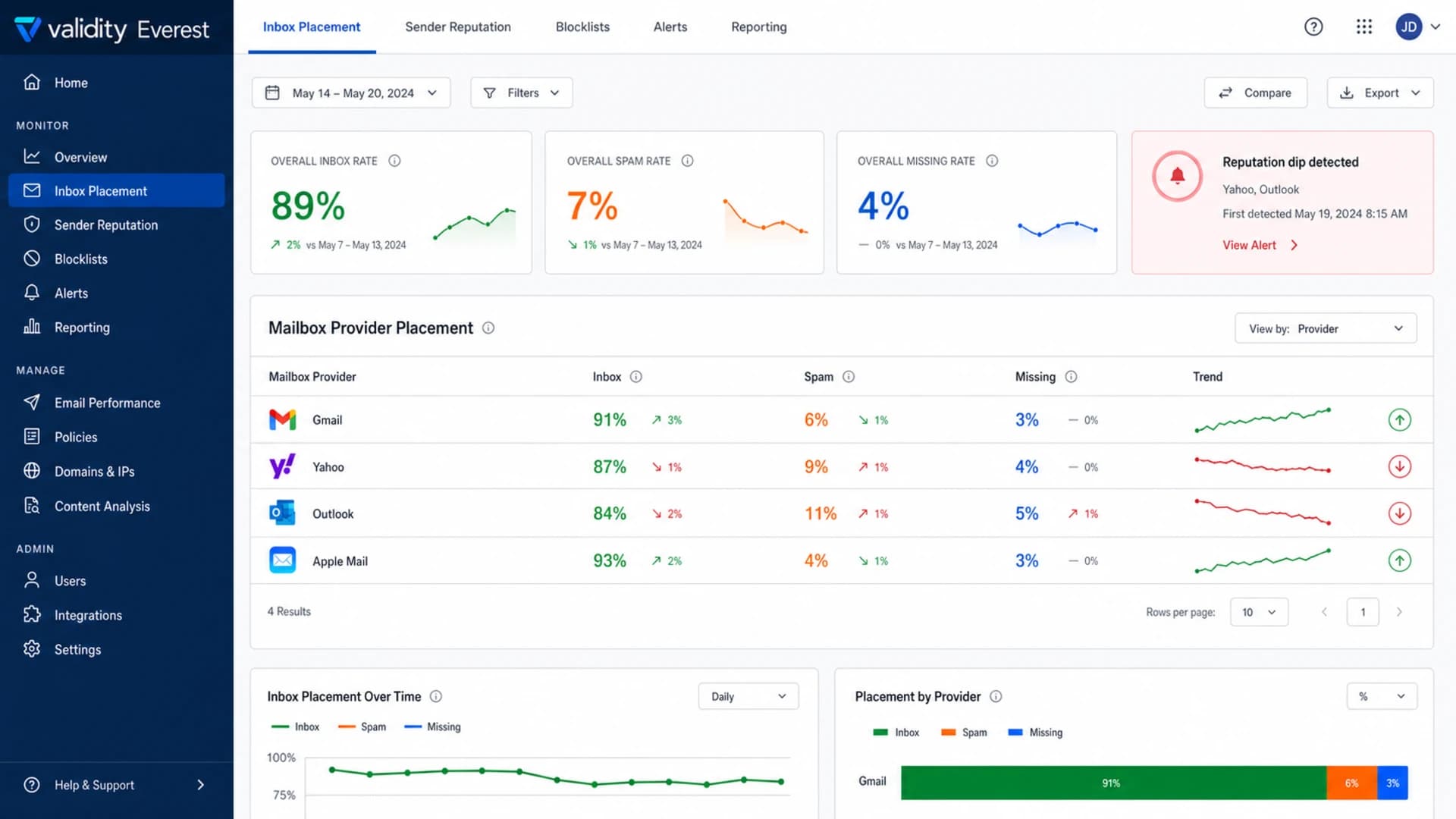
Task: Click the red alert bell icon
Action: coord(1177,176)
